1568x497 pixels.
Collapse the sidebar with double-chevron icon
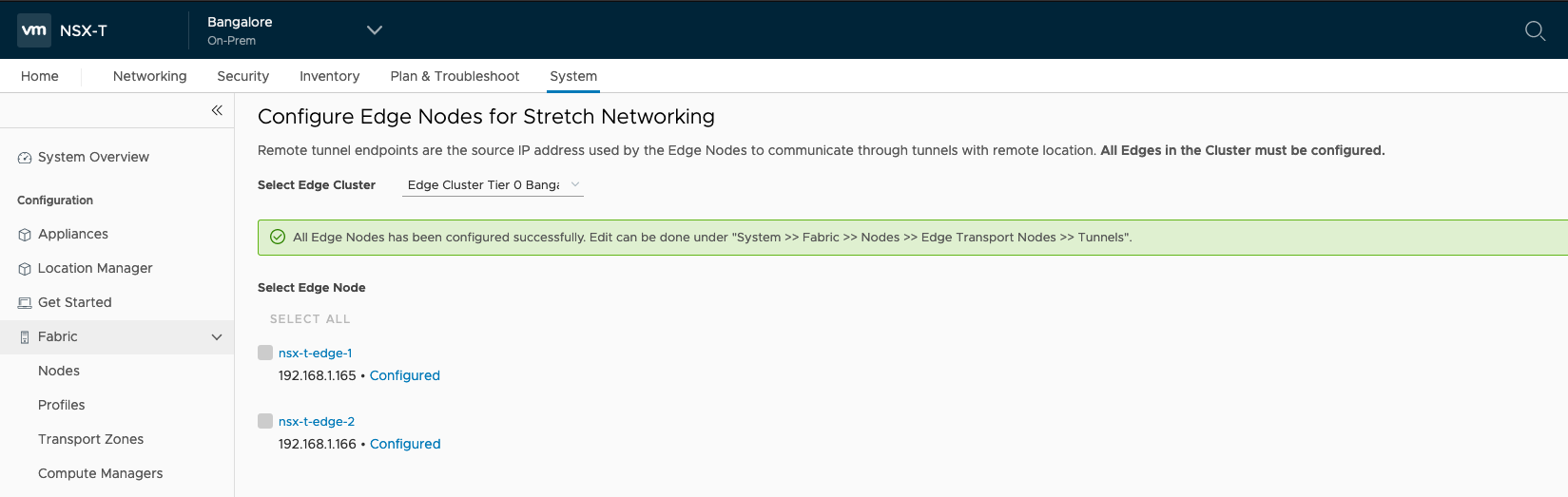click(x=217, y=110)
